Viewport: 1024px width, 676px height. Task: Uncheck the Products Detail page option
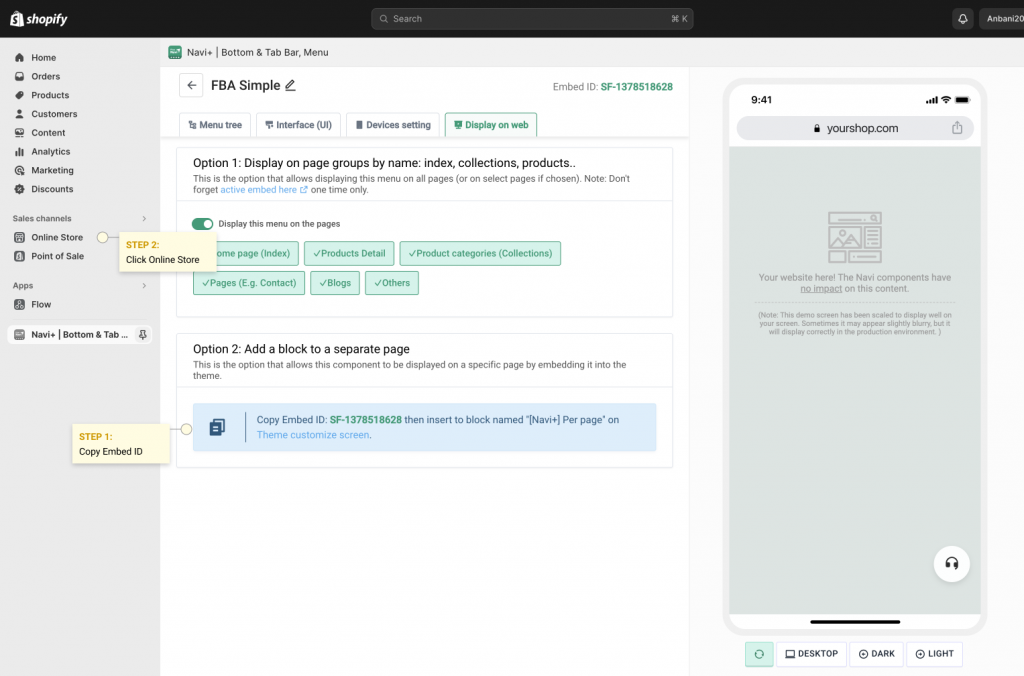349,254
